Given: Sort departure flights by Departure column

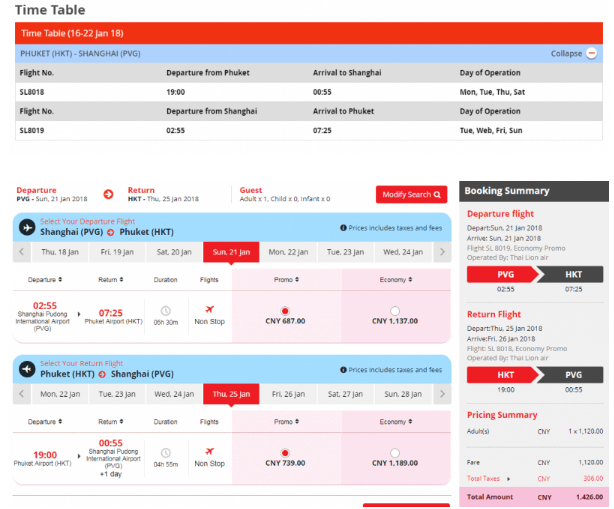Looking at the screenshot, I should (45, 280).
